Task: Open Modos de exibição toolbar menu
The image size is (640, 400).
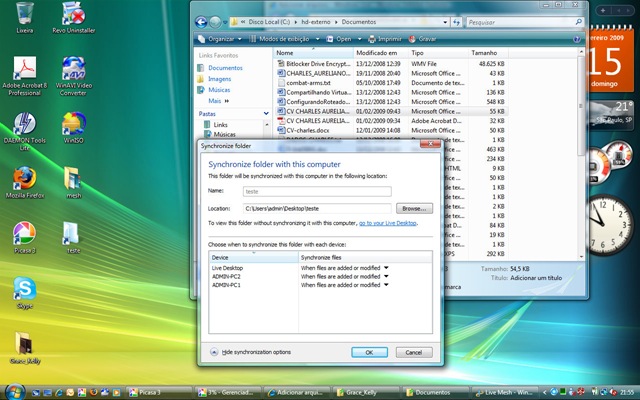Action: [x=286, y=38]
